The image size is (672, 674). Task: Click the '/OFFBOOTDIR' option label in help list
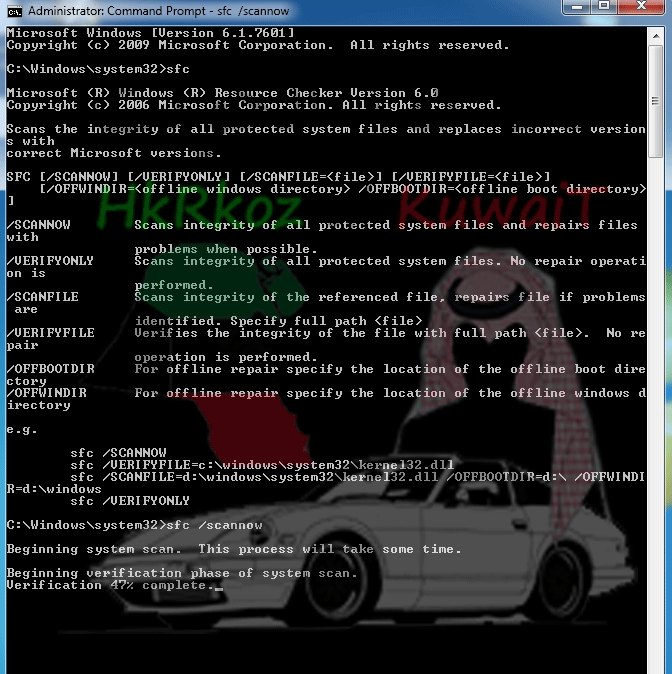click(x=50, y=370)
